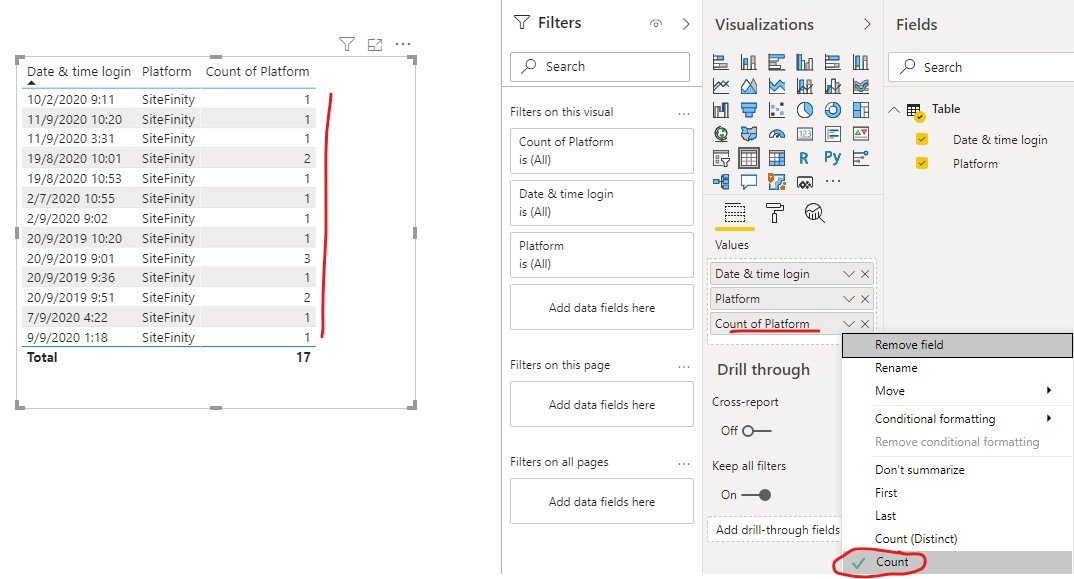Turn on the Cross-report toggle
The width and height of the screenshot is (1074, 579).
point(756,431)
